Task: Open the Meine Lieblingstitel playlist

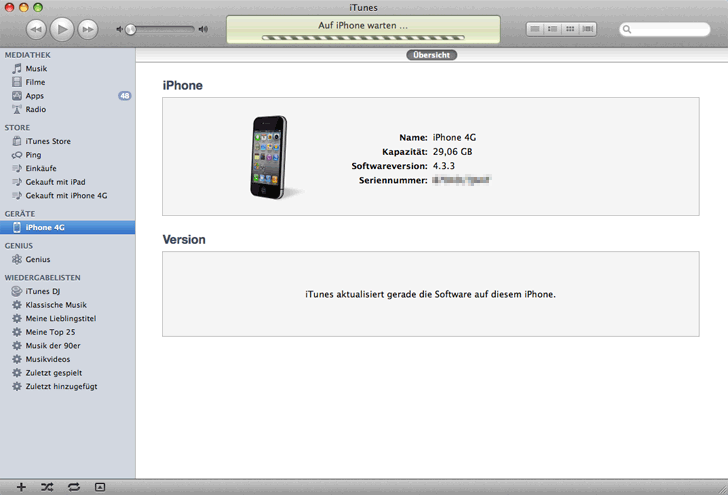Action: coord(68,319)
